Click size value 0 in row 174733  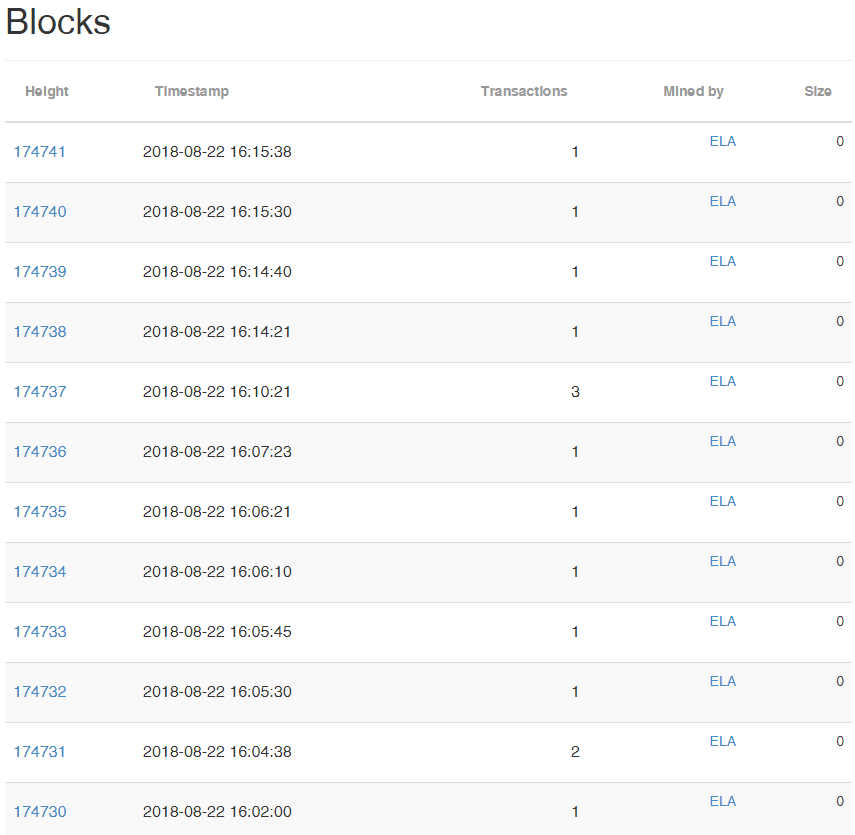(x=840, y=621)
